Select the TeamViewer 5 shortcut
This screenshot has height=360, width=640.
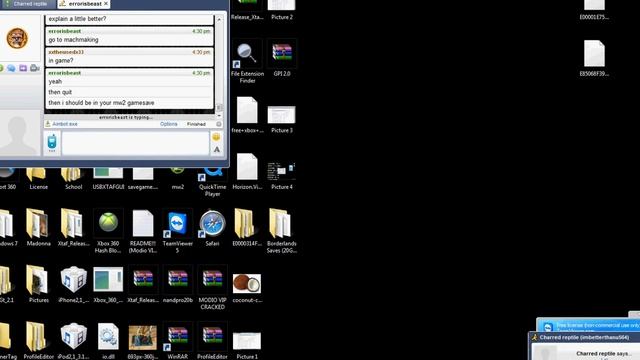point(178,231)
